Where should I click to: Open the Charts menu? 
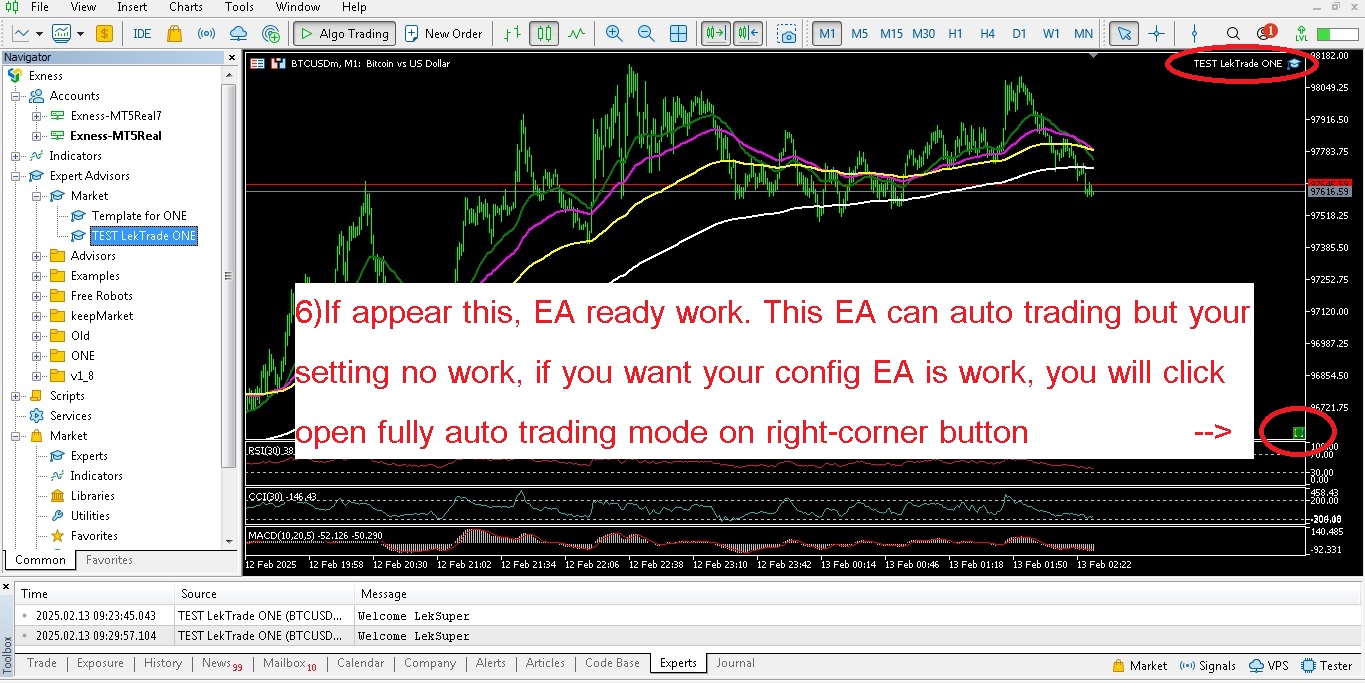coord(186,7)
